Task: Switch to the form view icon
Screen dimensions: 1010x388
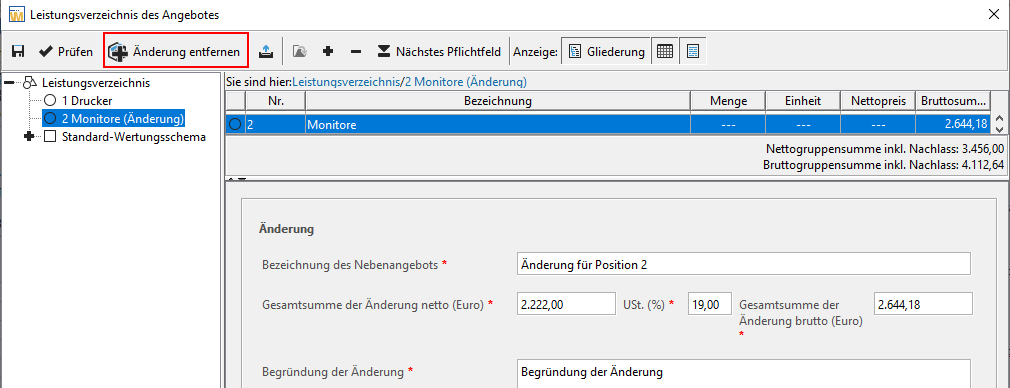Action: pos(693,52)
